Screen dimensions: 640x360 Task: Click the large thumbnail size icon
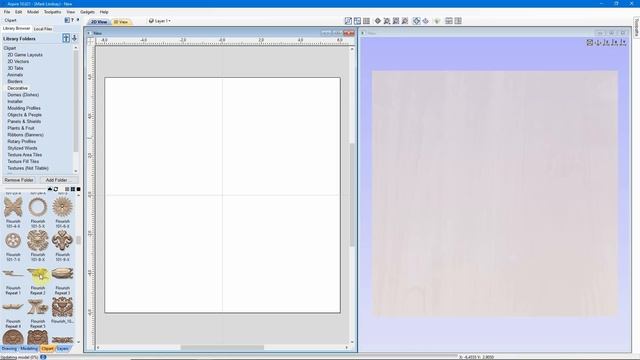point(78,189)
